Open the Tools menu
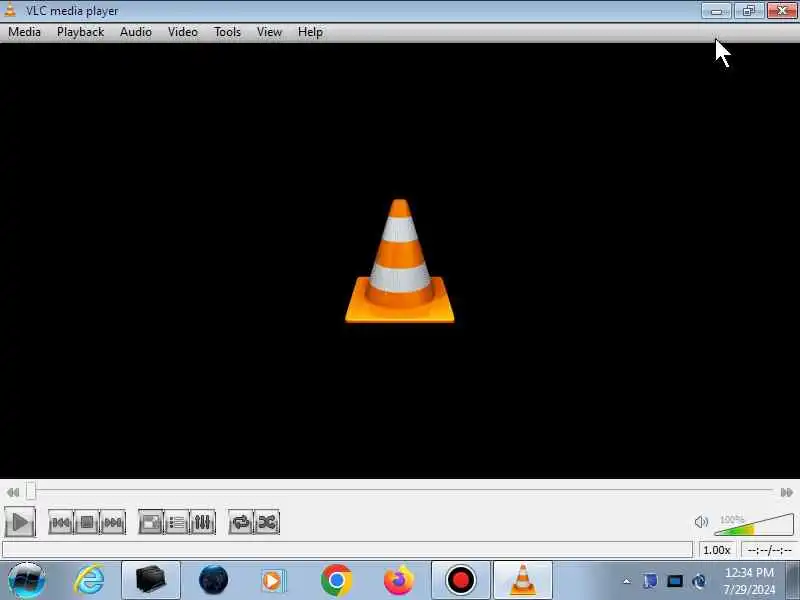Screen dimensions: 800x600 tap(227, 32)
